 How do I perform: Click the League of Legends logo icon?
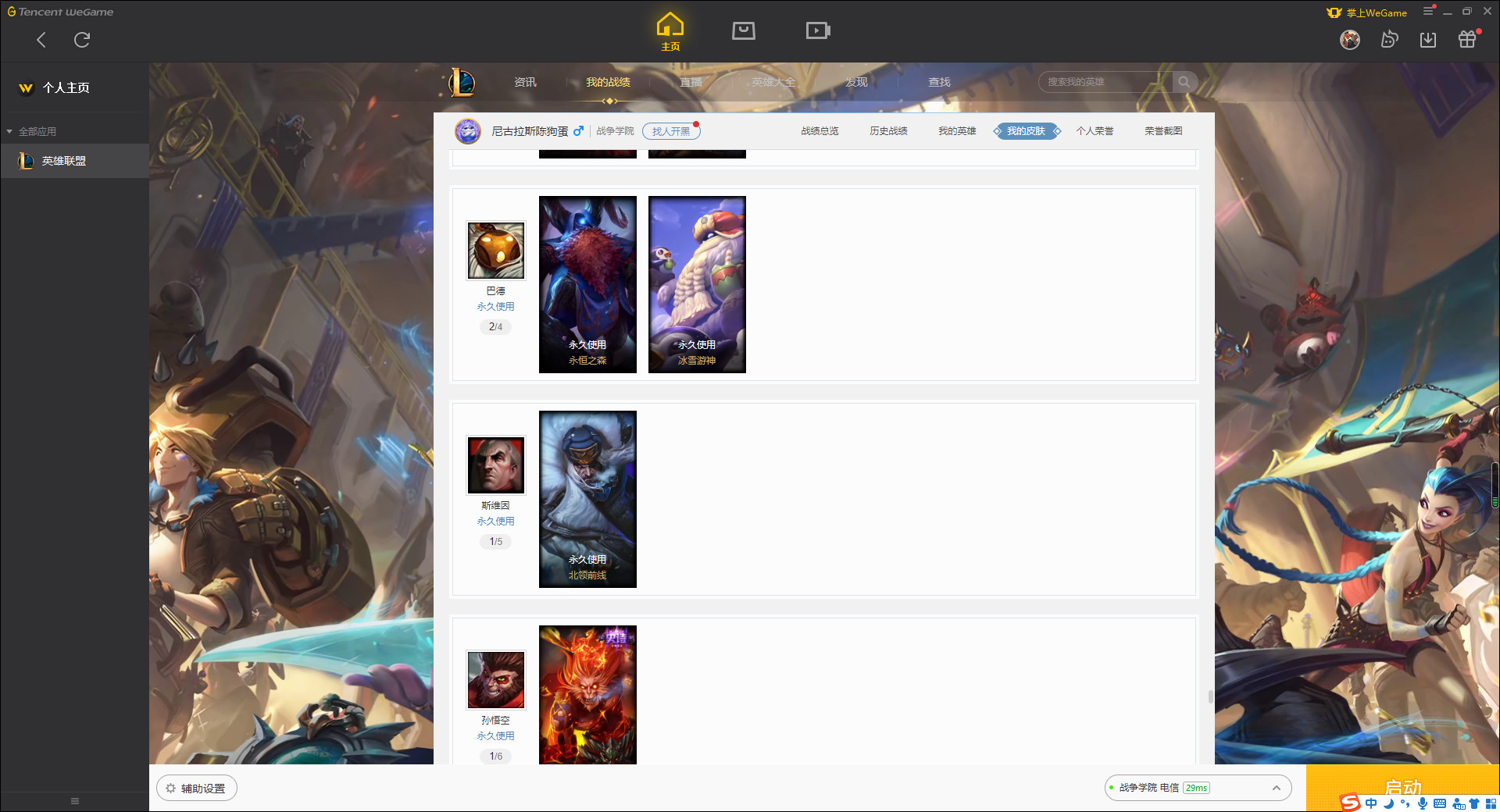click(462, 82)
